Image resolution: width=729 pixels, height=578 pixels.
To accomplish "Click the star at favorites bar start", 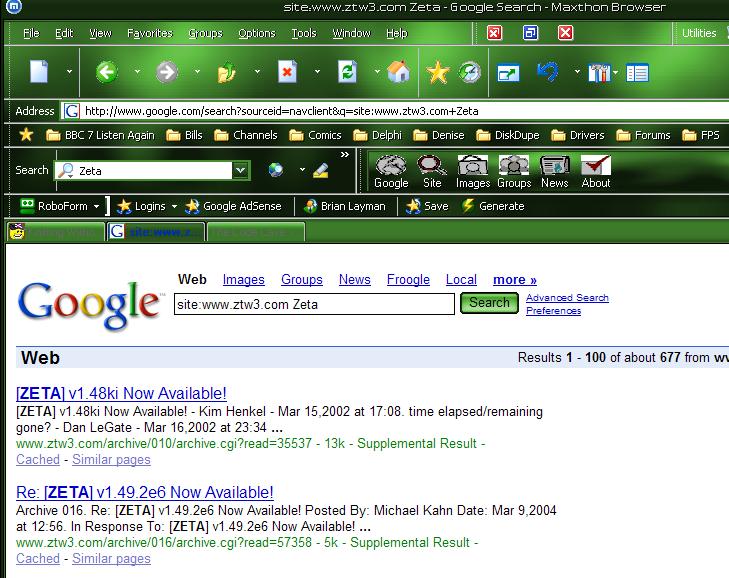I will tap(26, 135).
